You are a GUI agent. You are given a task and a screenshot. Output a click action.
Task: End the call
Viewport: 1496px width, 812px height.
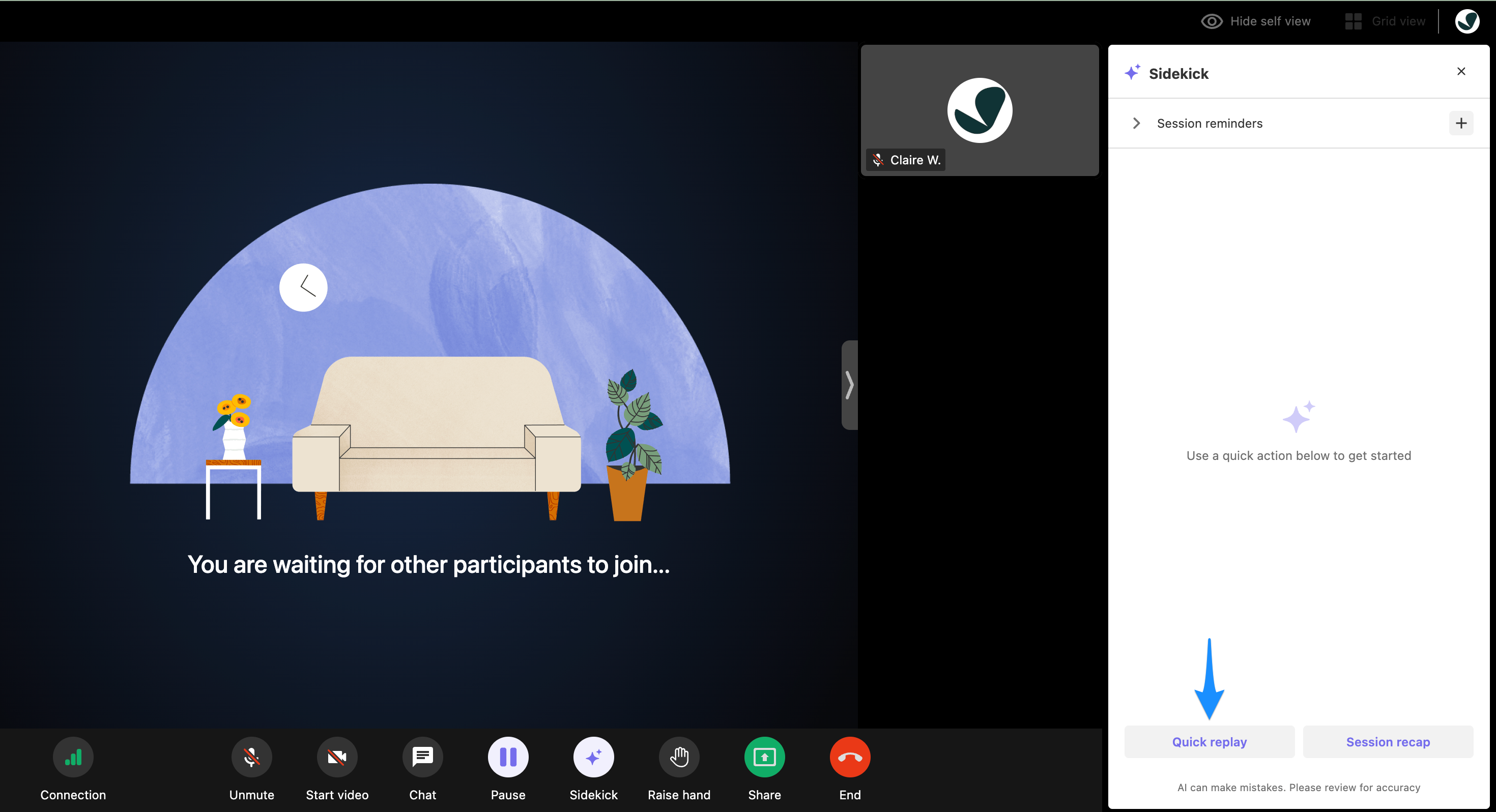(850, 757)
